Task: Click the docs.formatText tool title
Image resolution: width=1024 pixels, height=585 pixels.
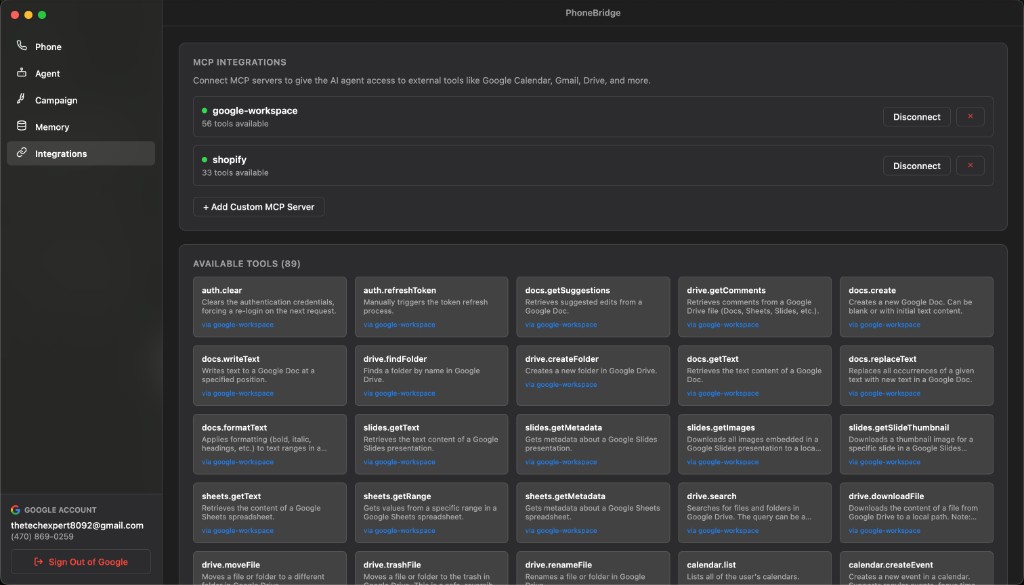Action: click(x=234, y=428)
